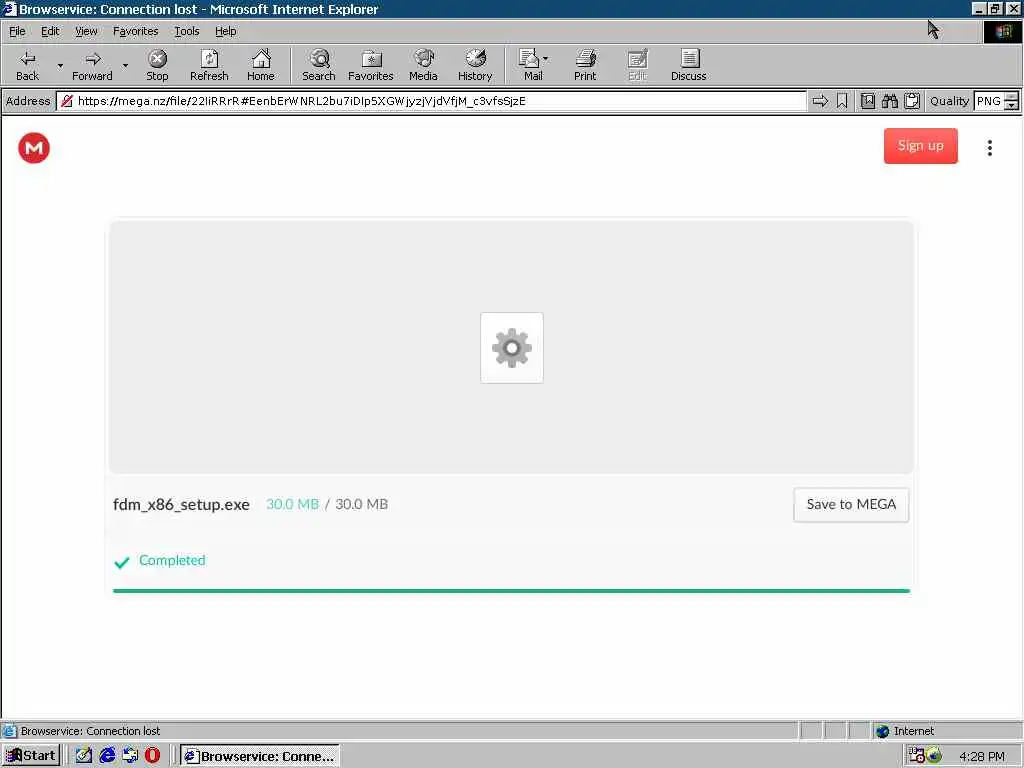Open the Back button history dropdown arrow
The height and width of the screenshot is (768, 1024).
click(60, 65)
